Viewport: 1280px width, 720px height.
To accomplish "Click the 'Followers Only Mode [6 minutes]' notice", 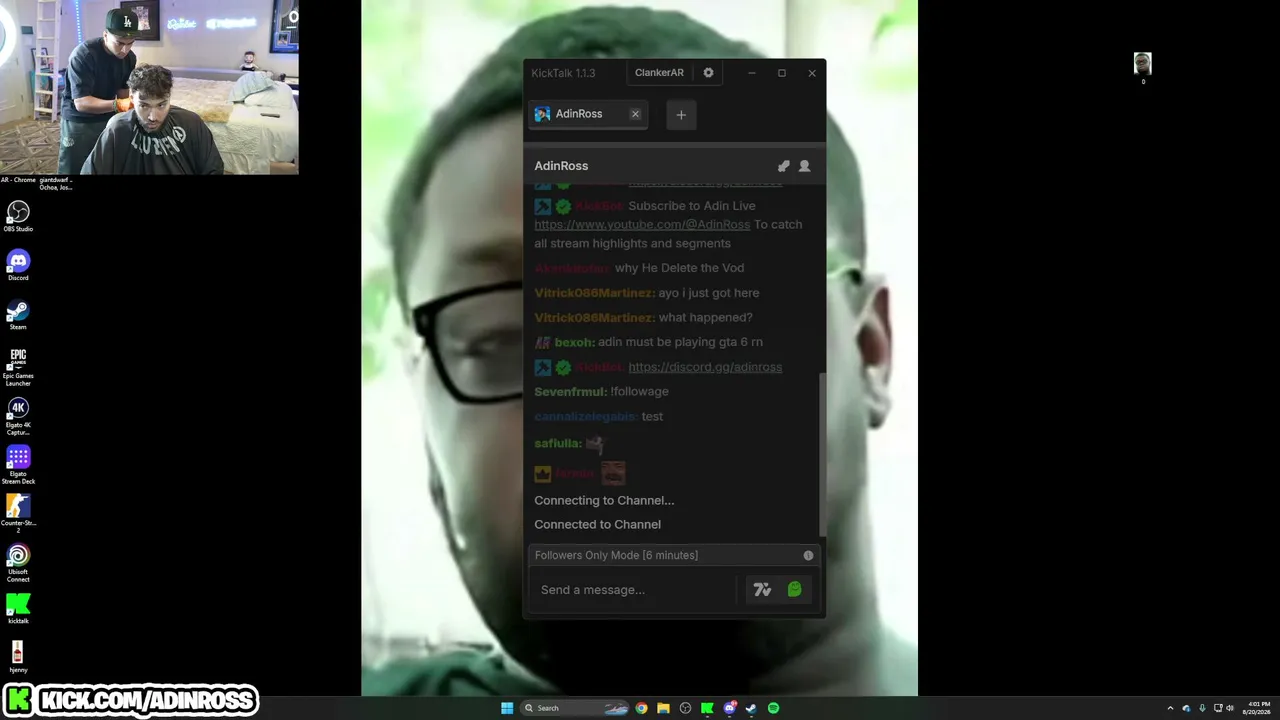I will 616,556.
